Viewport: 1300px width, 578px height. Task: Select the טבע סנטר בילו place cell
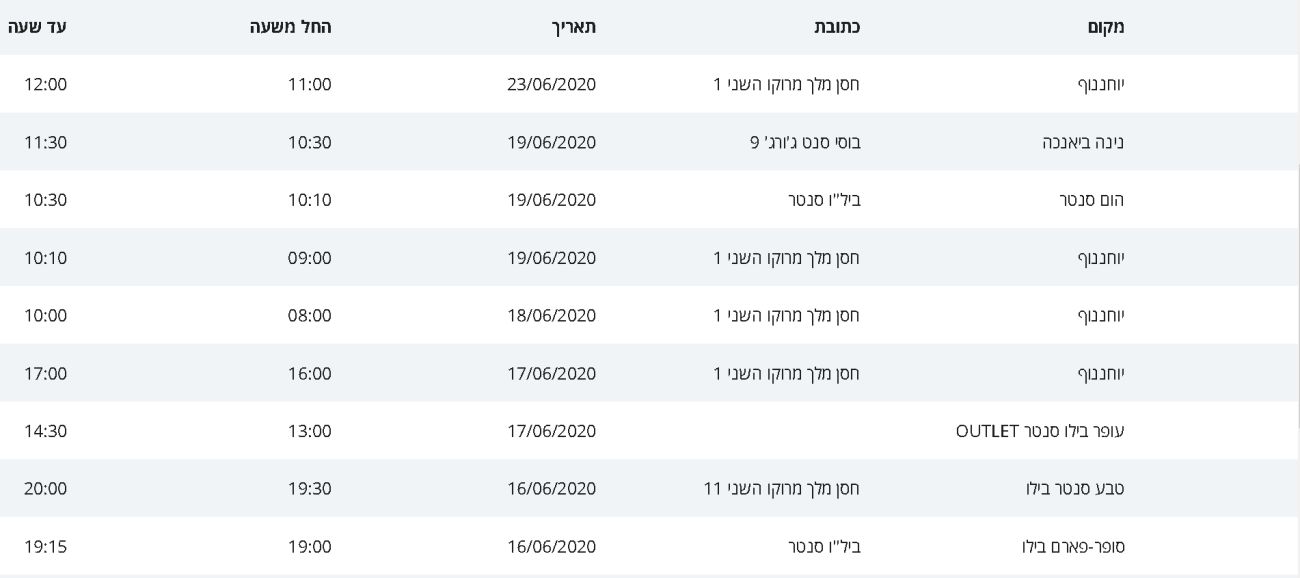[x=1086, y=489]
